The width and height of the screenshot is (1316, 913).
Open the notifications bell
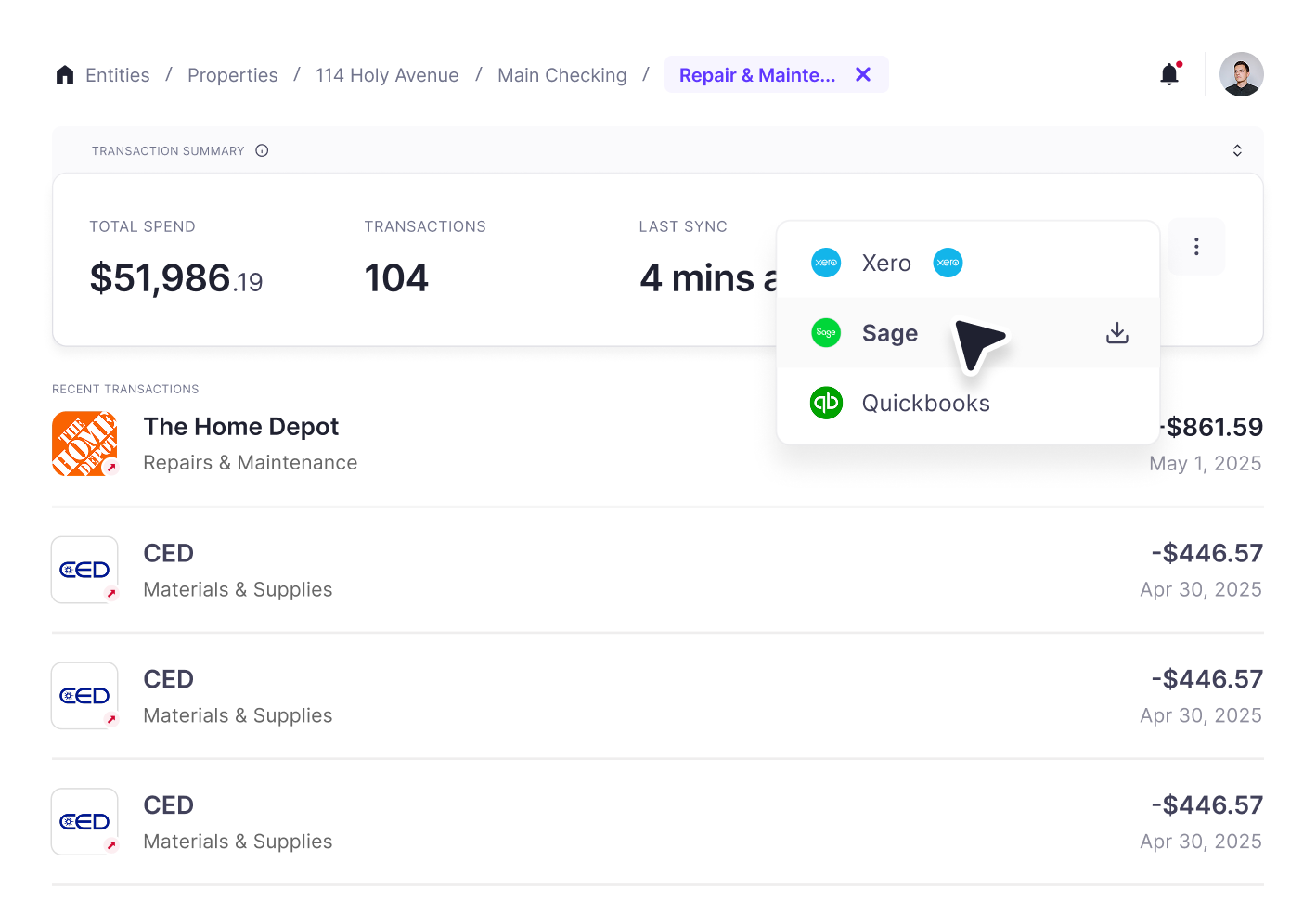(1169, 74)
